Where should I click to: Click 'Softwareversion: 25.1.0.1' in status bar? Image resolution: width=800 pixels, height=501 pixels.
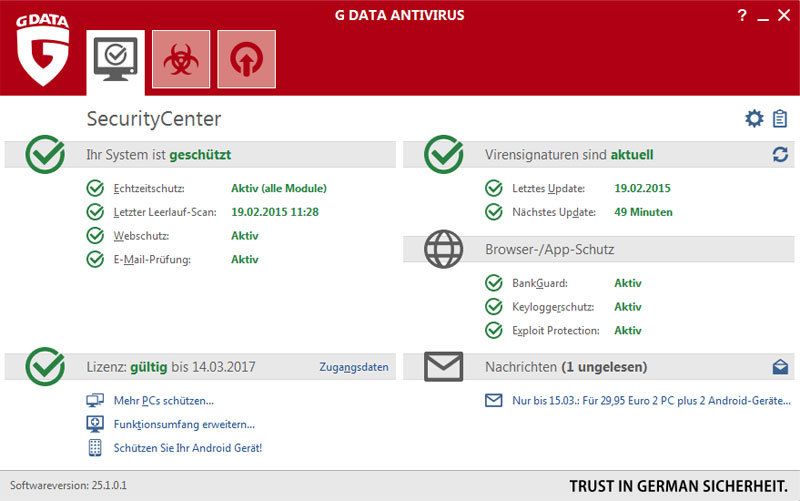click(68, 485)
